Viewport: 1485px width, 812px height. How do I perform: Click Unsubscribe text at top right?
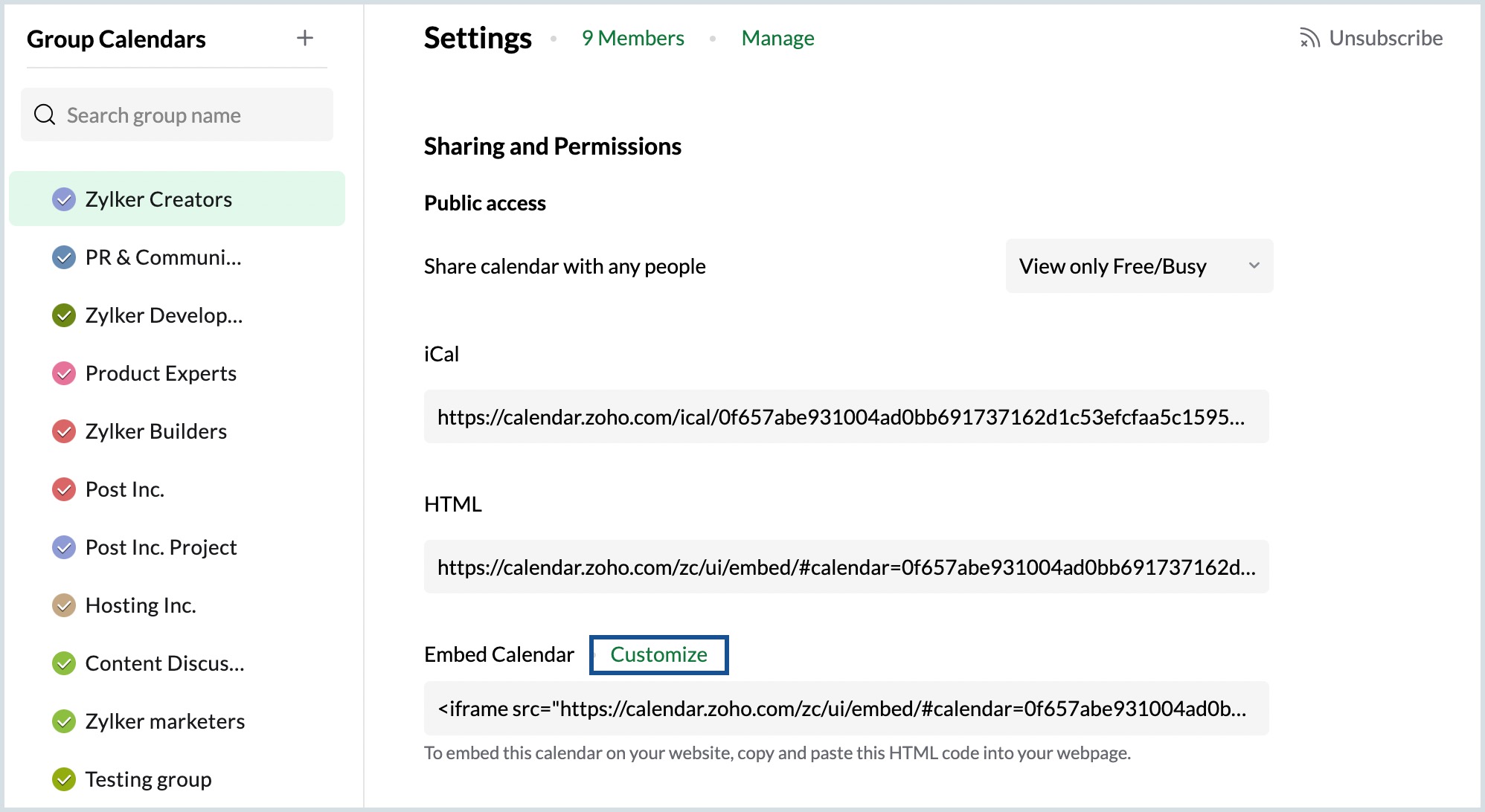1385,38
